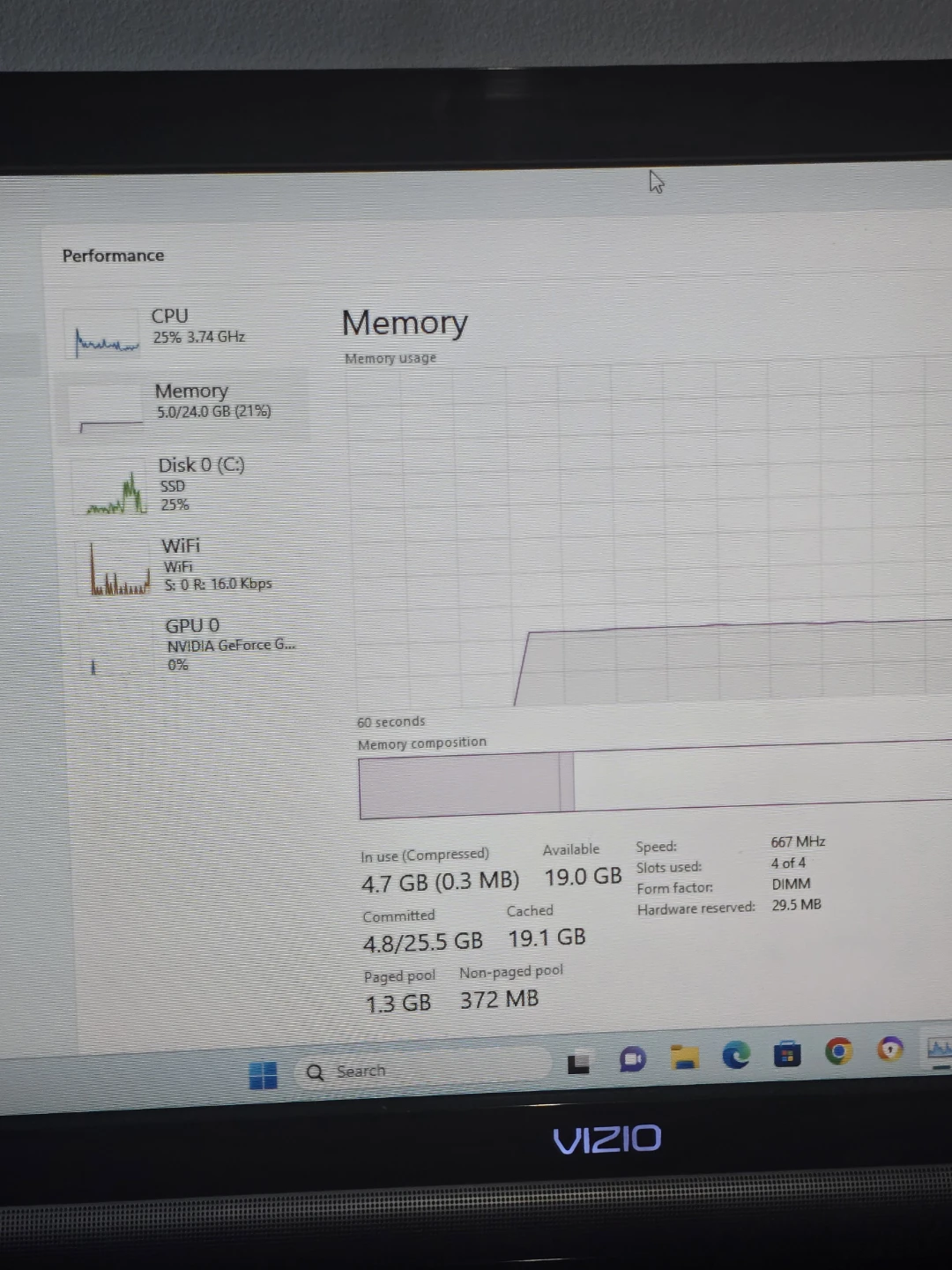Viewport: 952px width, 1270px height.
Task: Click the "Memory composition" label
Action: 421,743
